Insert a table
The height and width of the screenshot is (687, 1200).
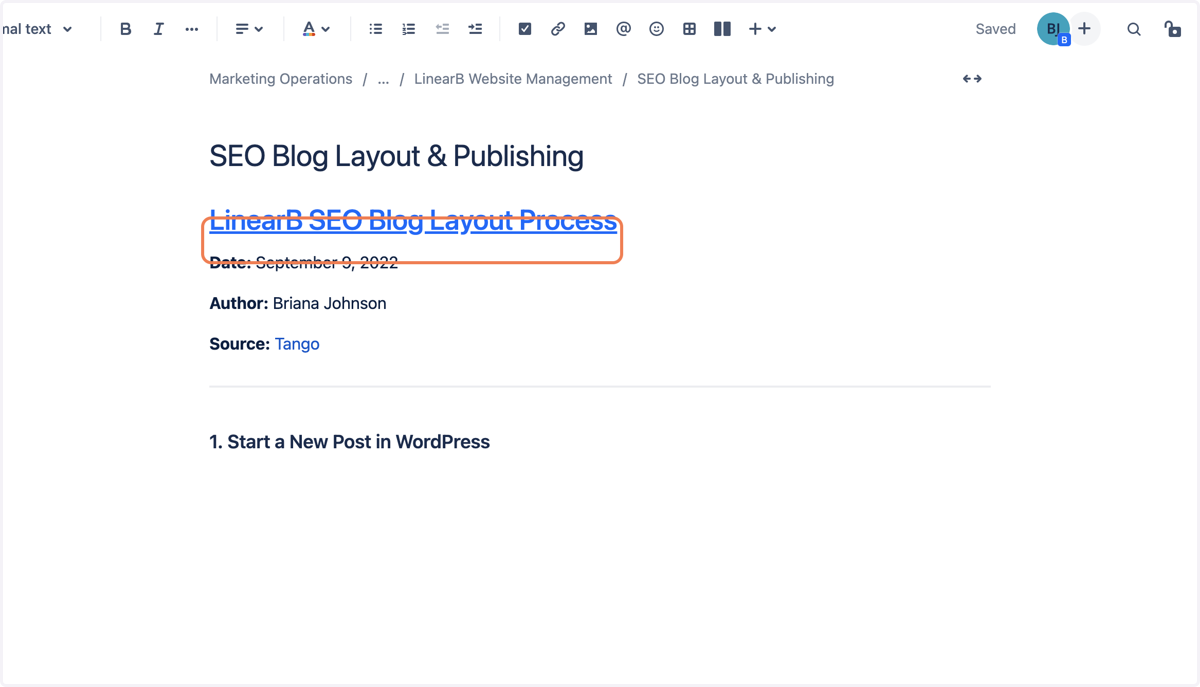tap(690, 29)
